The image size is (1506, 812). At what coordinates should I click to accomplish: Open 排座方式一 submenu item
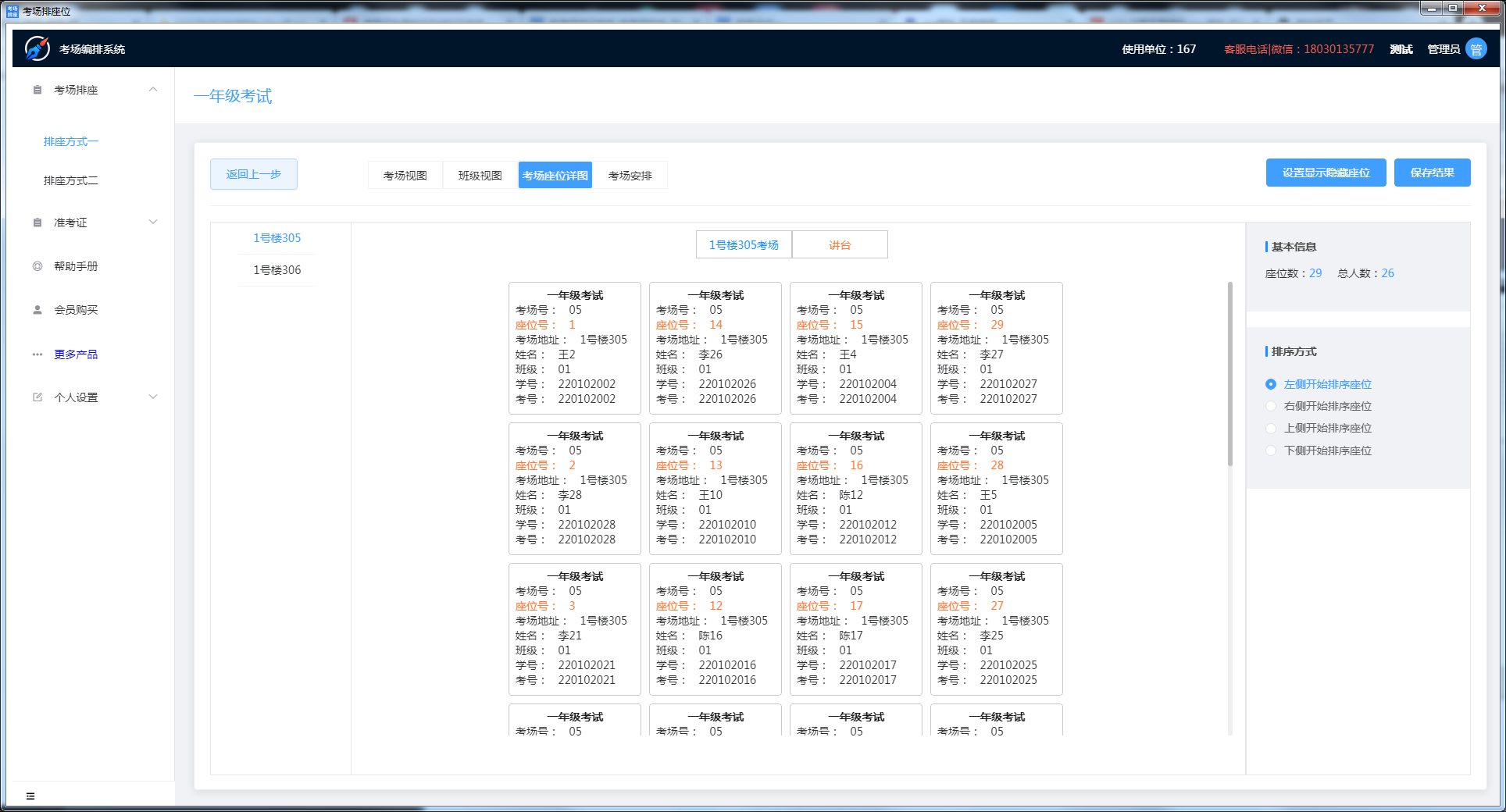pyautogui.click(x=71, y=141)
